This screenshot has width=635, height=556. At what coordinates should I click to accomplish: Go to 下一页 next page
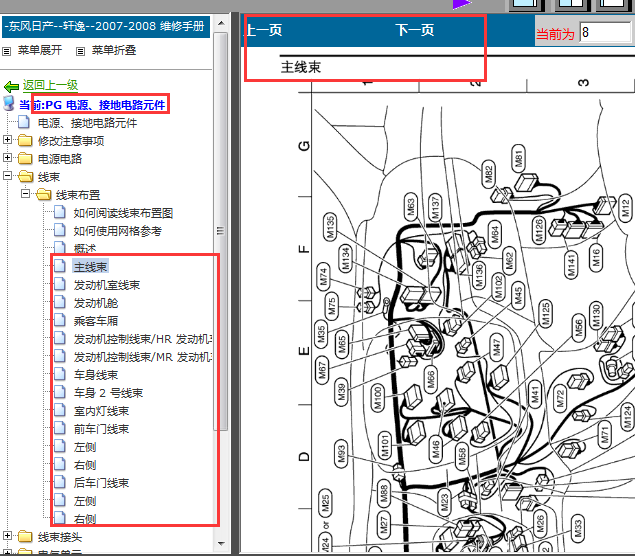(415, 30)
